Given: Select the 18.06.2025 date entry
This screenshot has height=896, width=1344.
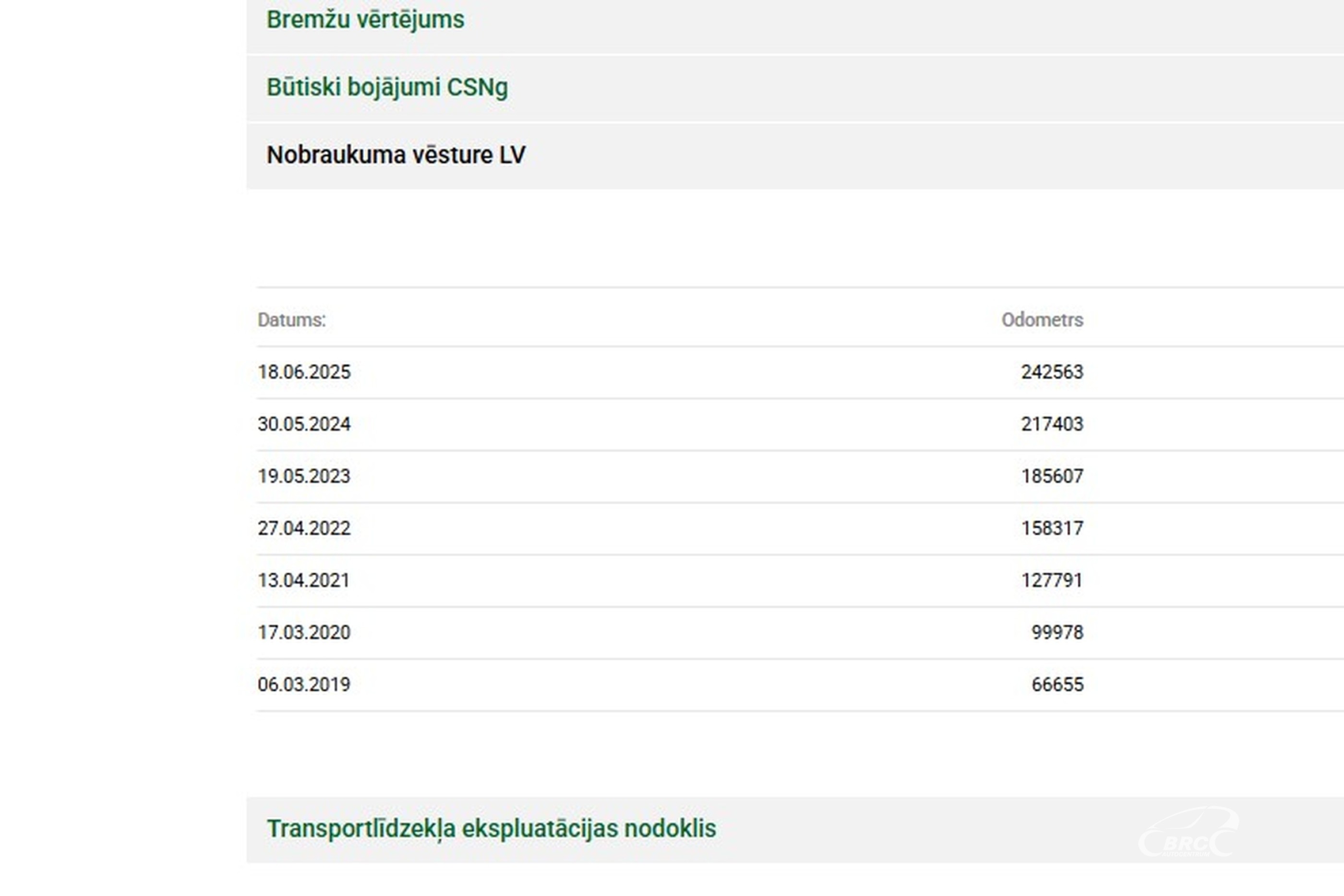Looking at the screenshot, I should [x=304, y=372].
